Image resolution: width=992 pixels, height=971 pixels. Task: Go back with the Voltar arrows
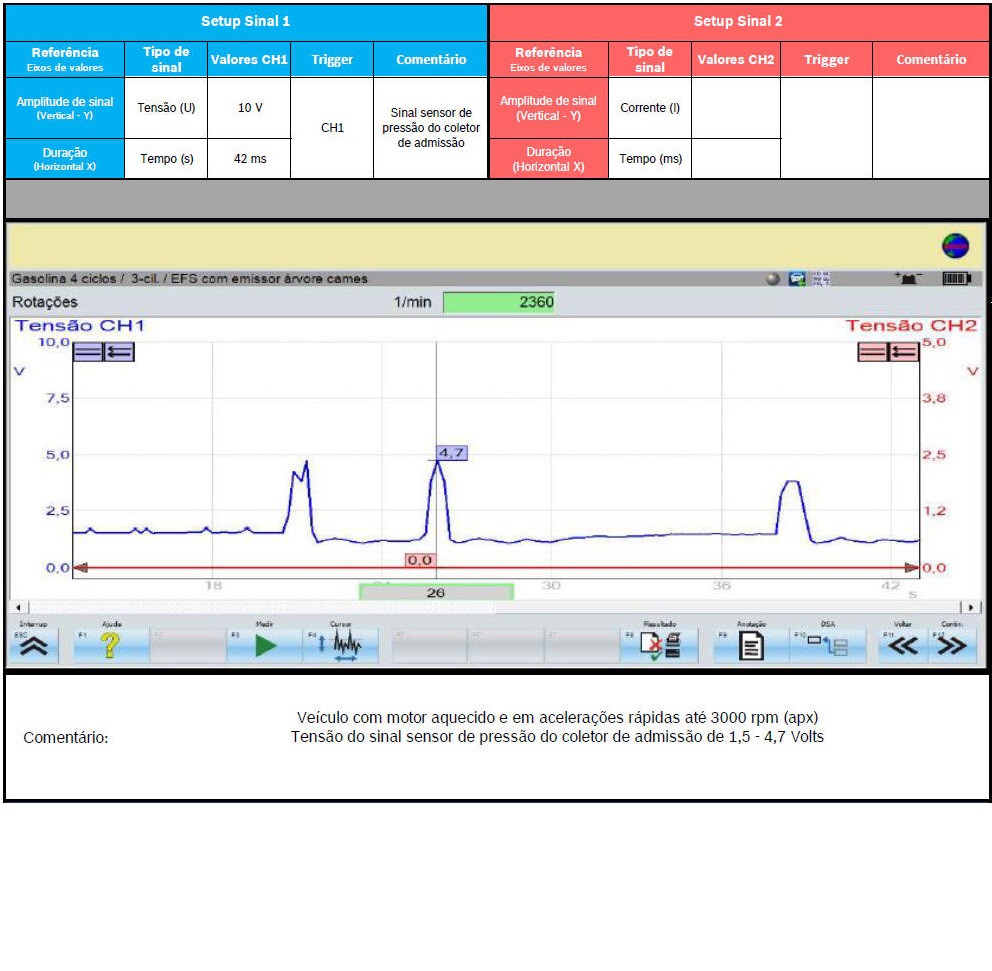click(x=902, y=646)
